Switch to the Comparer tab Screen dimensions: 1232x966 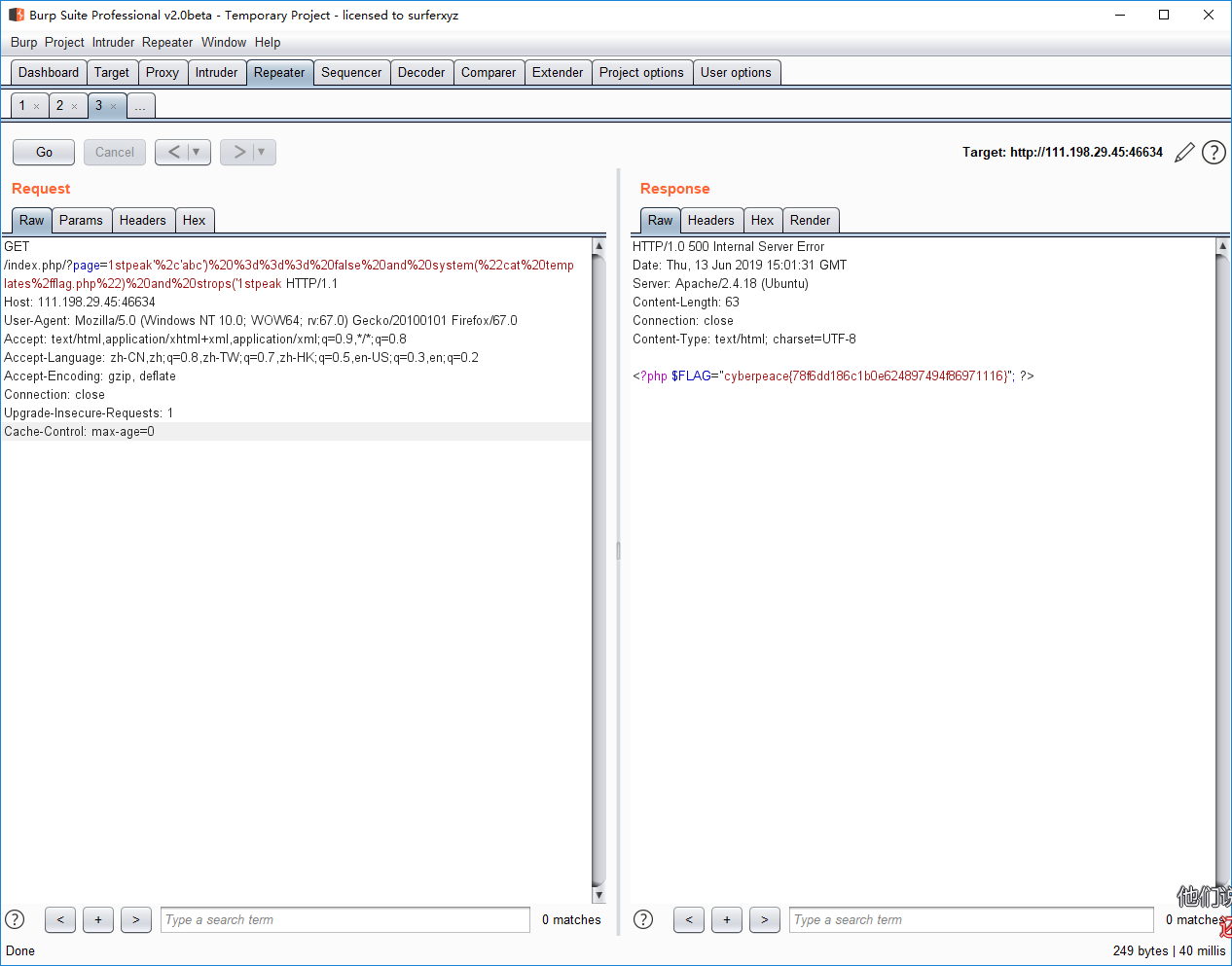point(489,72)
